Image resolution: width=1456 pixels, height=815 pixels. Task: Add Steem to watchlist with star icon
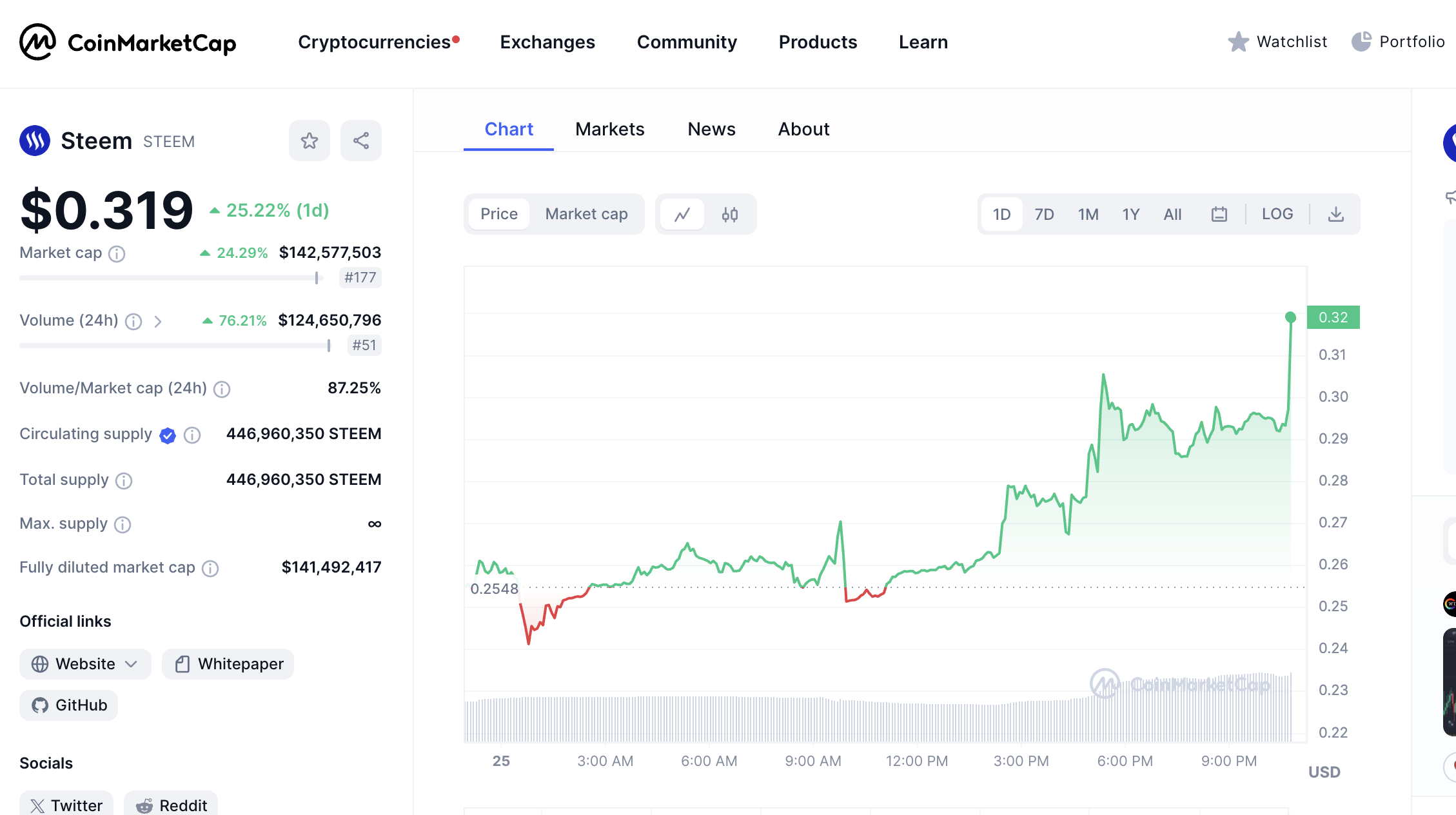(x=310, y=141)
